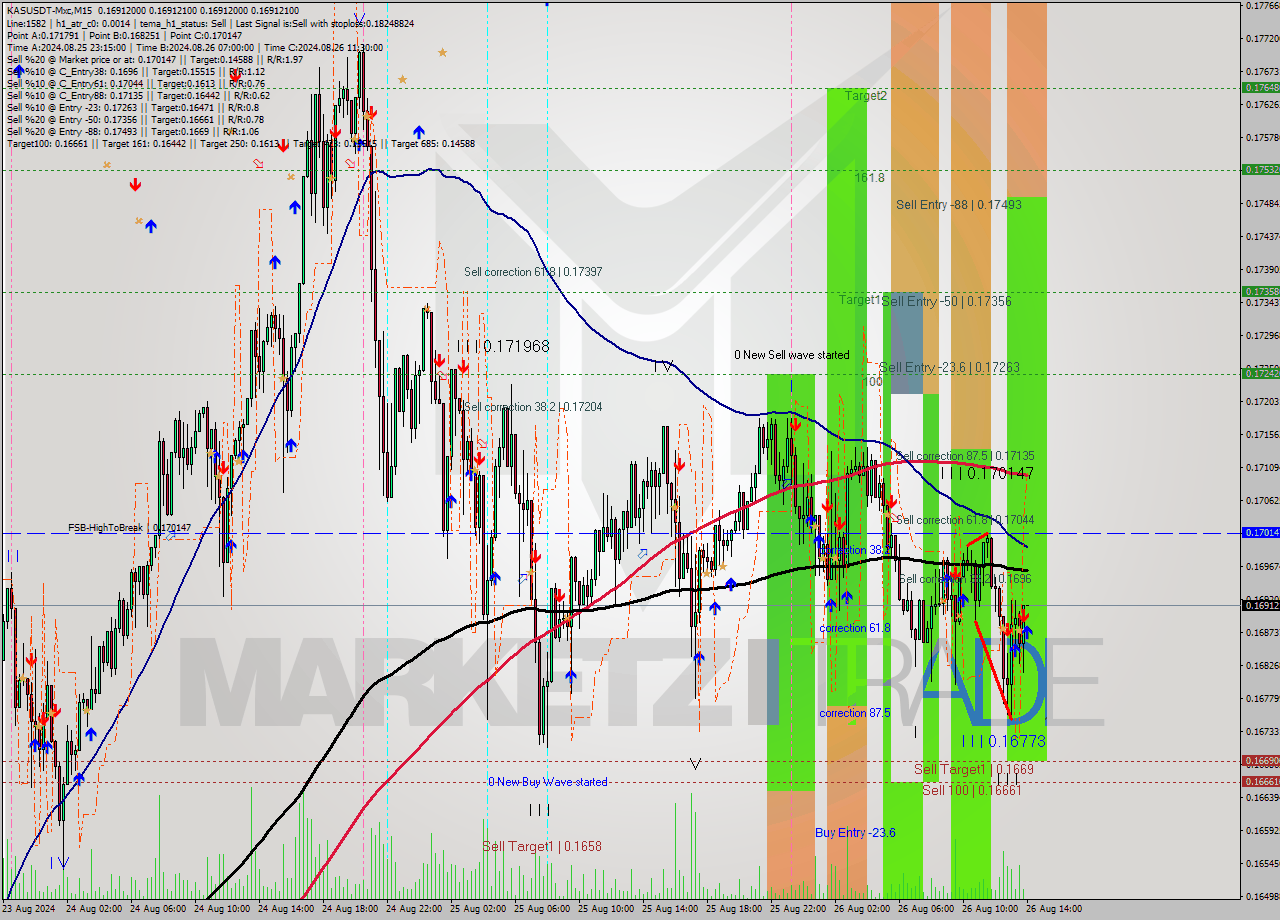
Task: Click price axis value 0.16826
Action: tap(1262, 665)
